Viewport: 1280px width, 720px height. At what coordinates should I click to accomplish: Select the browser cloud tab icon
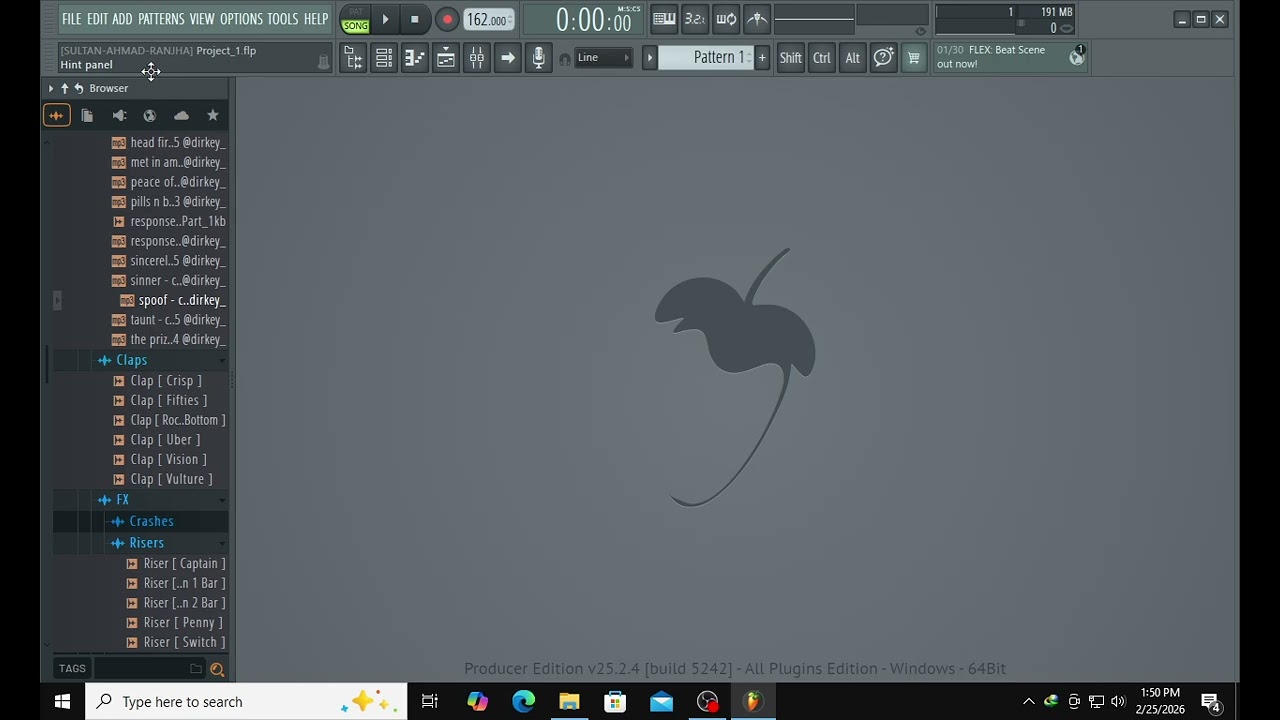click(x=181, y=116)
